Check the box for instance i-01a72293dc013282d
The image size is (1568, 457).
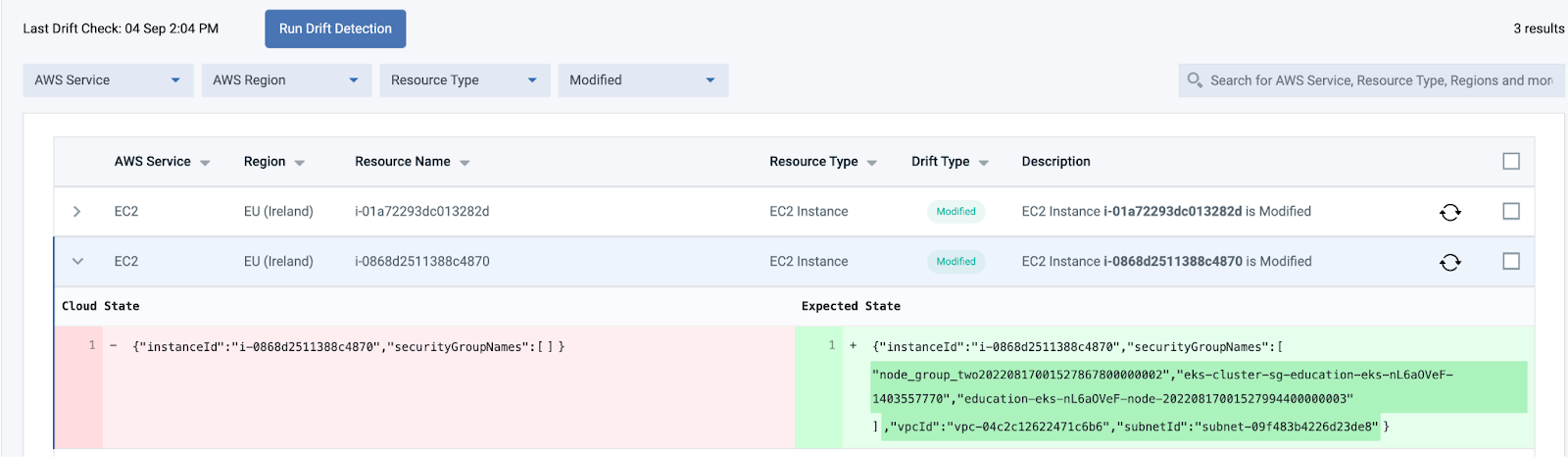[1511, 211]
